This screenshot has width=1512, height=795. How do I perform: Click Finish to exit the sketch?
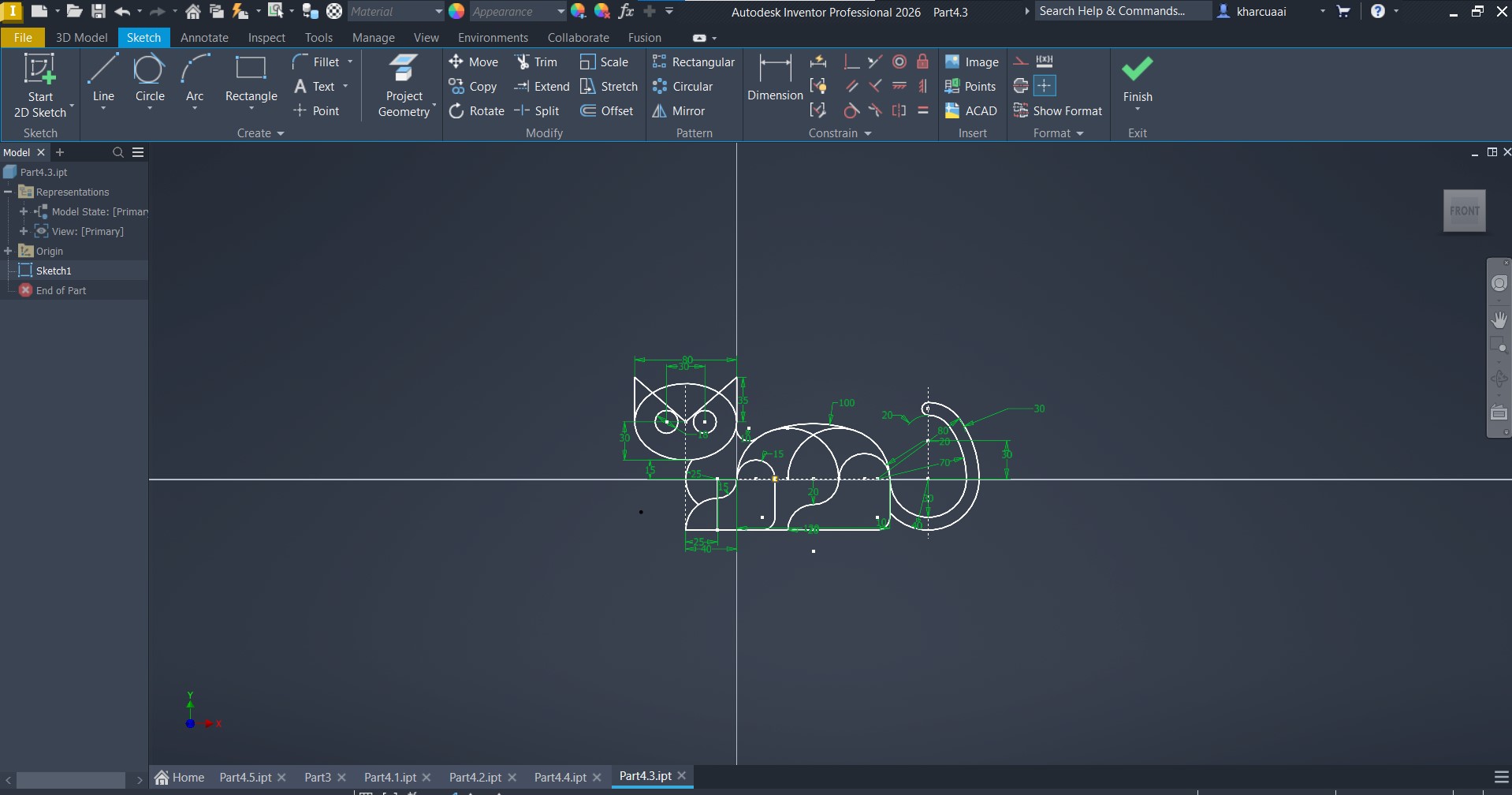point(1137,80)
